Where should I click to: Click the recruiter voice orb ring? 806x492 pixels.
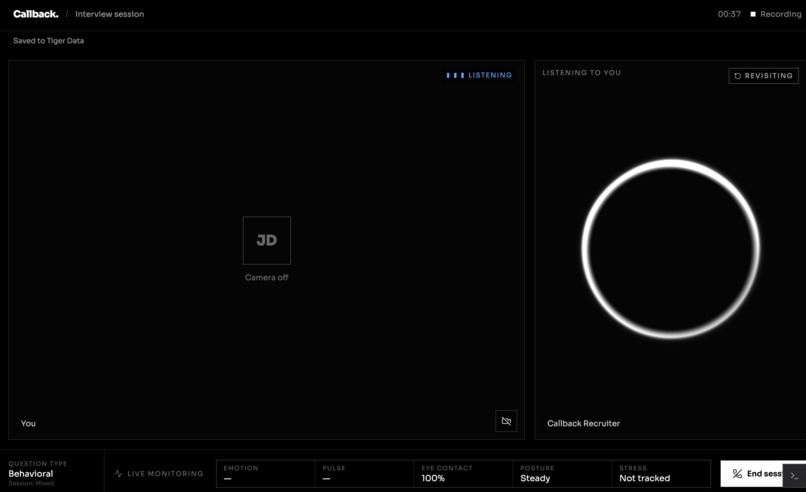671,248
